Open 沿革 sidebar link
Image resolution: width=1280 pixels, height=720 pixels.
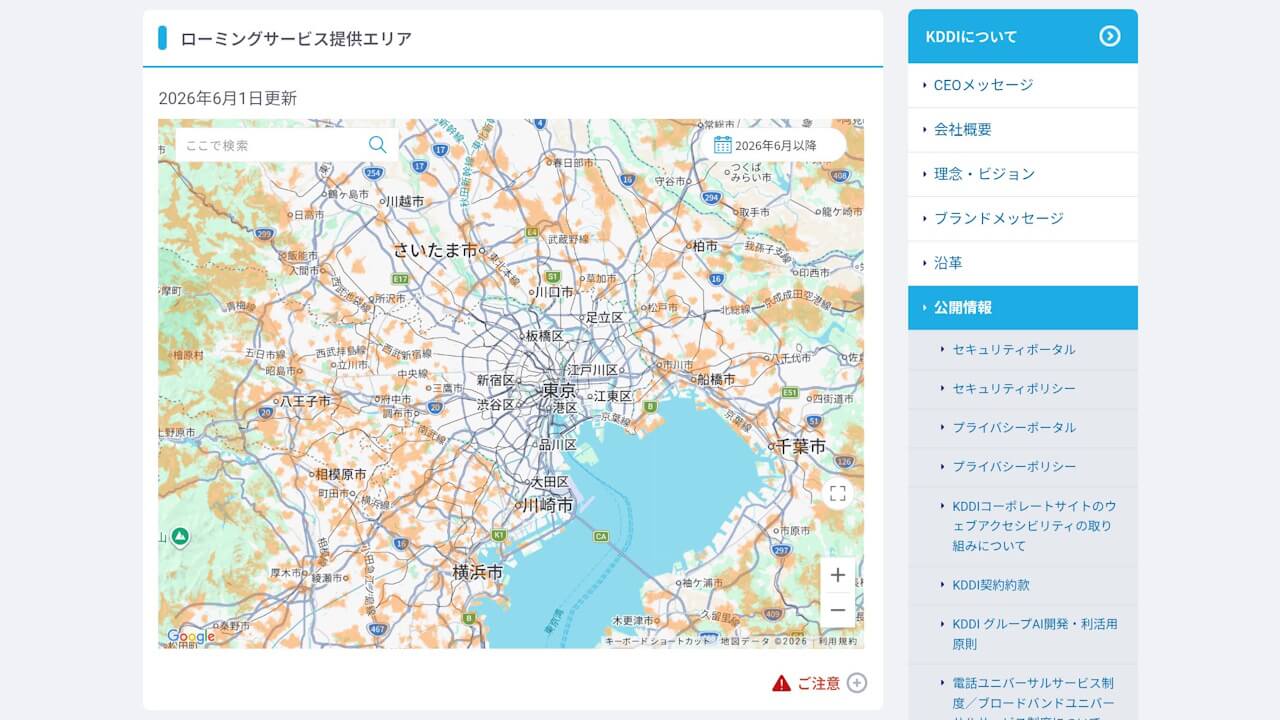pos(1023,263)
